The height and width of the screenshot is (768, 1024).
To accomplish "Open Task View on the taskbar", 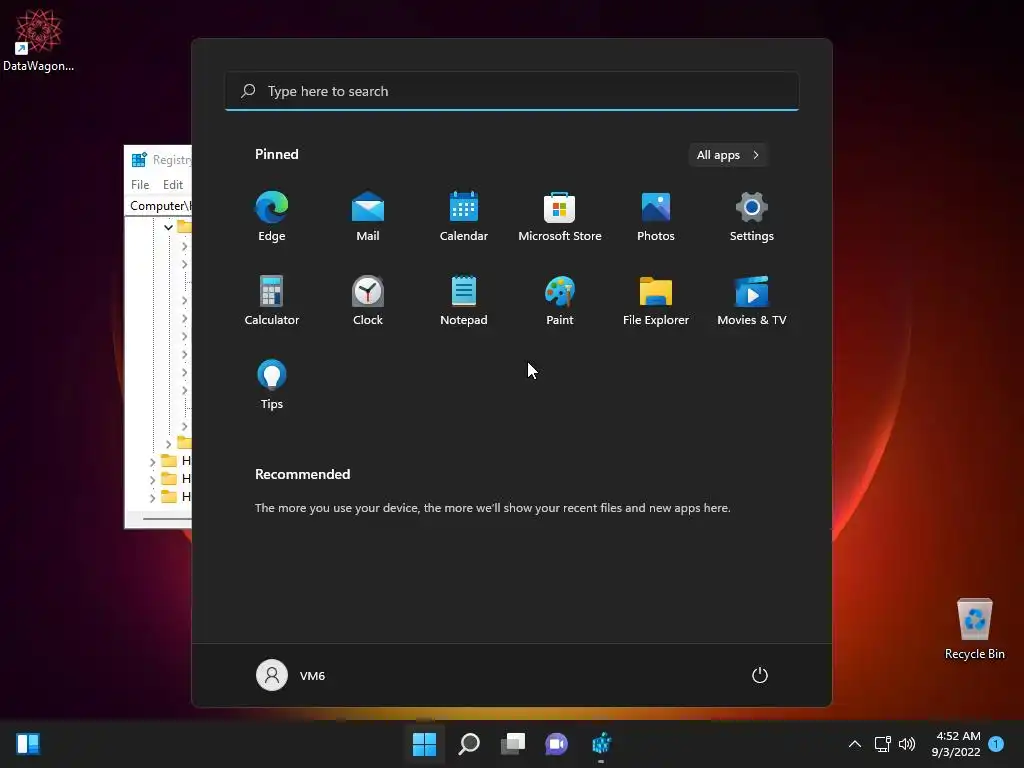I will 513,744.
